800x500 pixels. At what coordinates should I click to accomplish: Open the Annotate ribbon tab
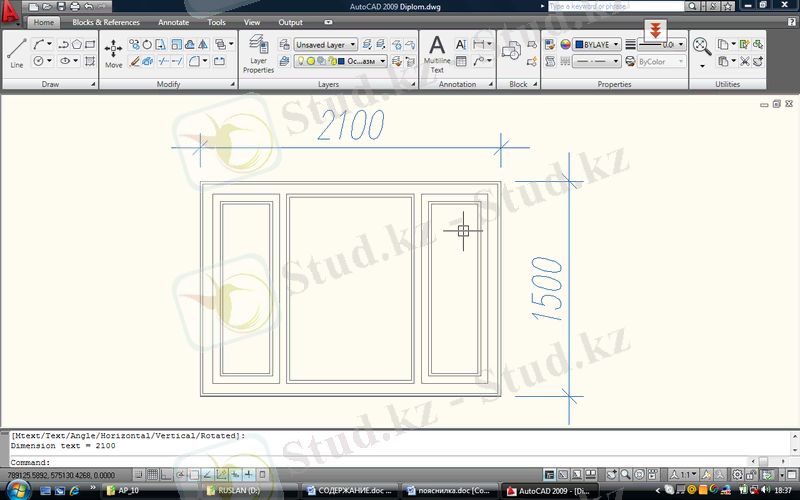(173, 22)
